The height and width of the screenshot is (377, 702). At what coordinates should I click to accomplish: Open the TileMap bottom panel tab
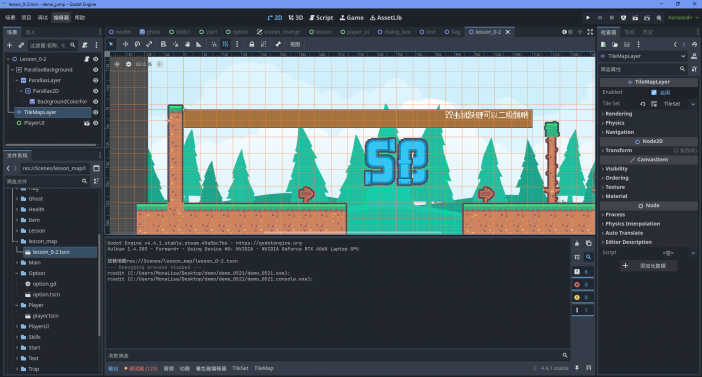264,368
